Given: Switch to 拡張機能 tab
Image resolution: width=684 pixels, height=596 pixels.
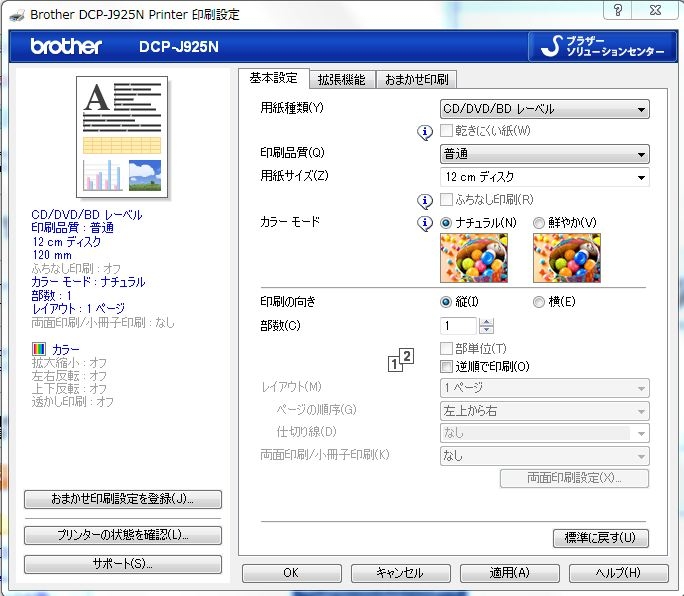Looking at the screenshot, I should [x=342, y=80].
